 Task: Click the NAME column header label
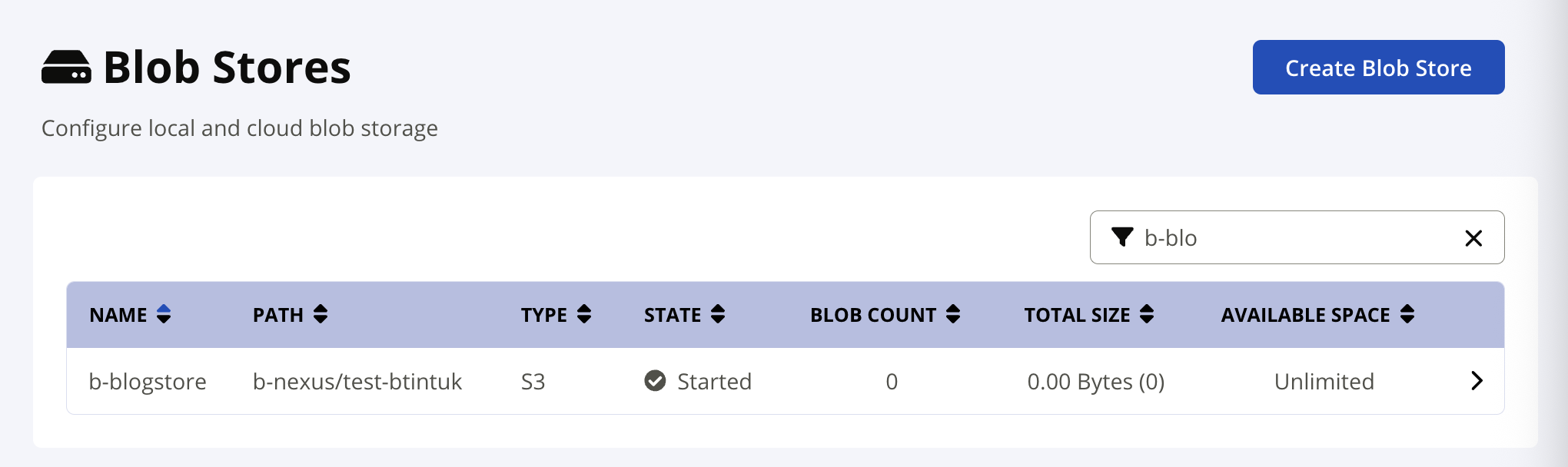118,315
